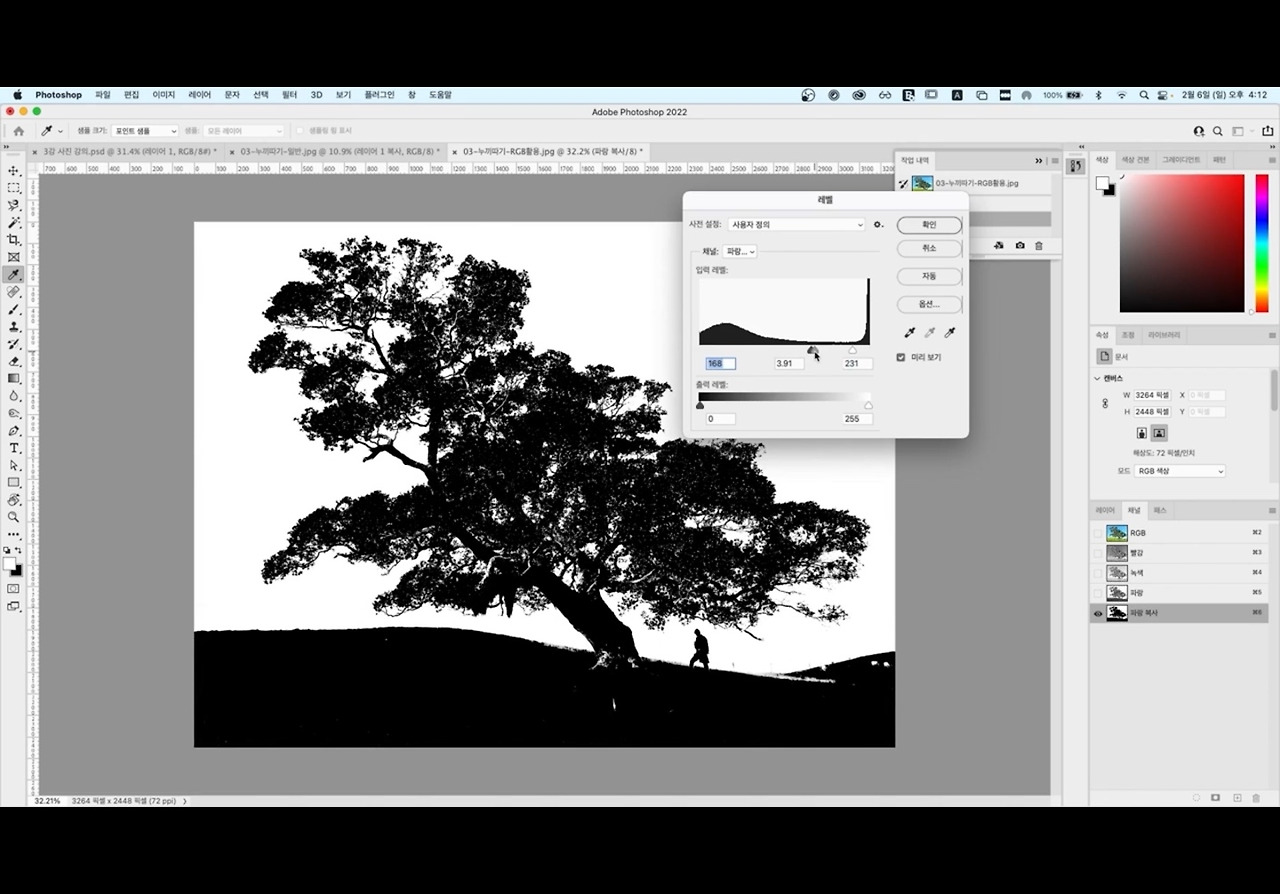This screenshot has height=894, width=1280.
Task: Select the Rectangular Marquee tool
Action: (x=14, y=188)
